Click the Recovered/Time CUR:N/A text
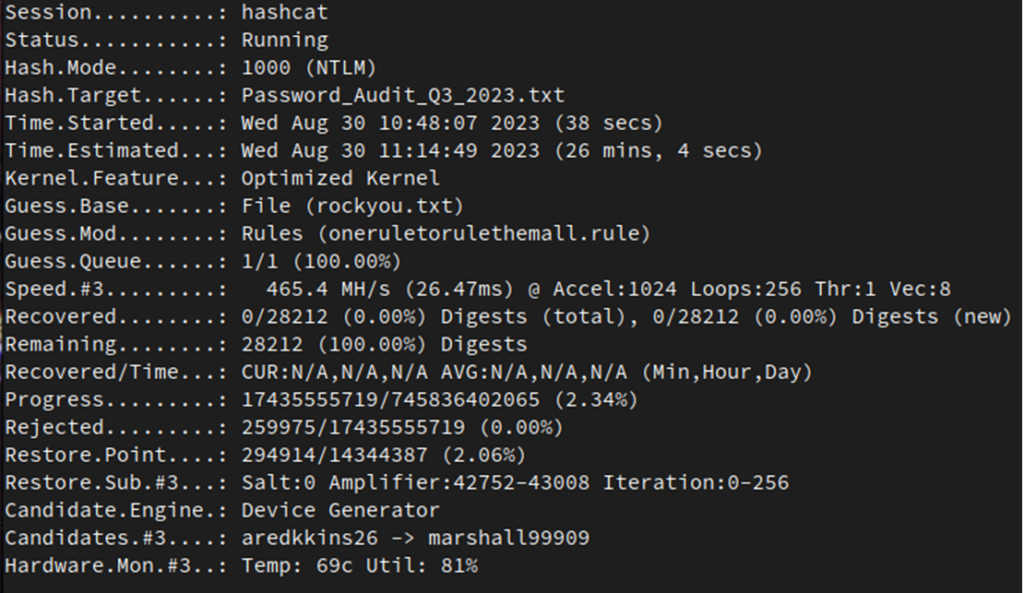 tap(334, 372)
